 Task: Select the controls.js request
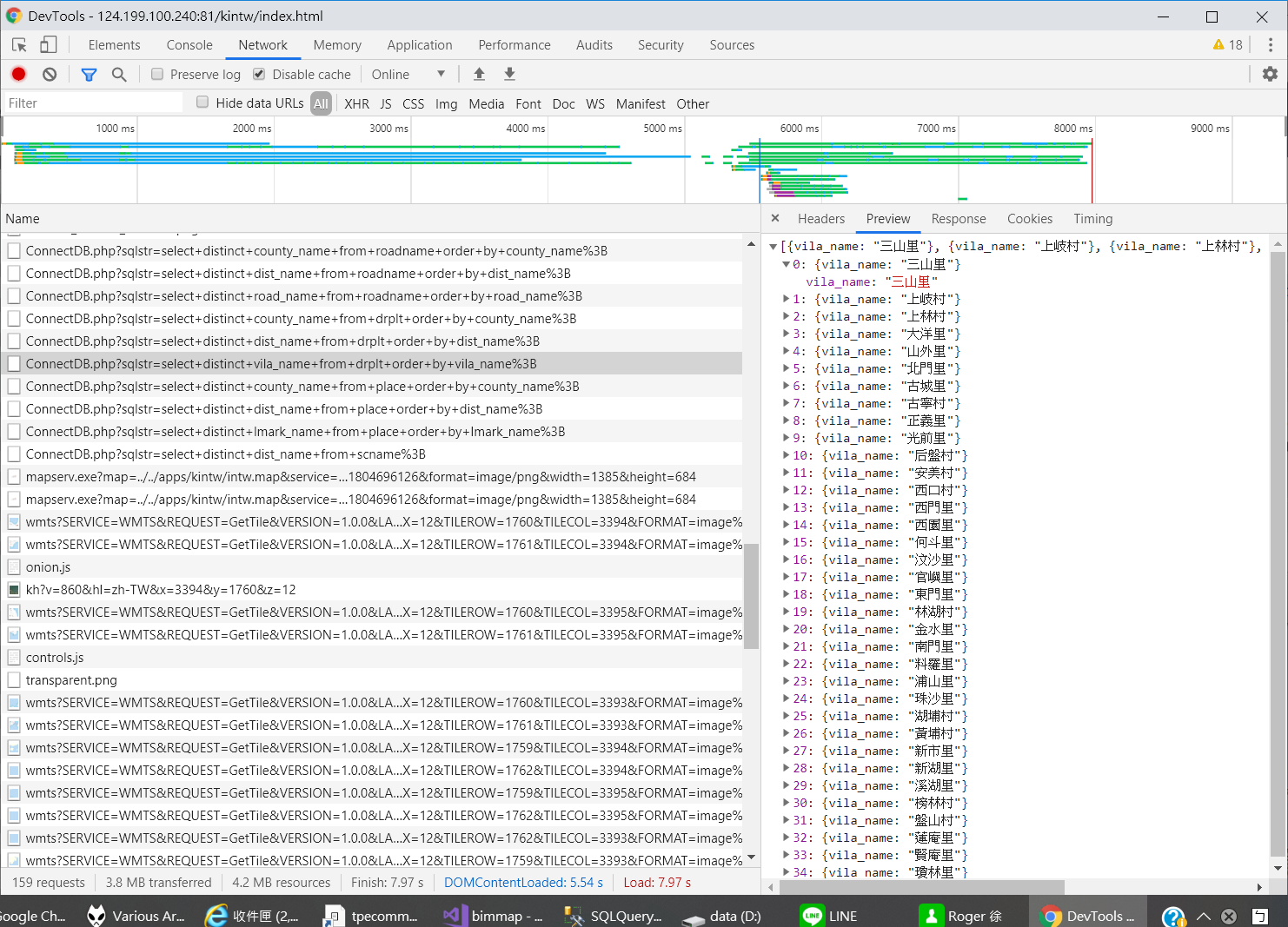point(372,658)
